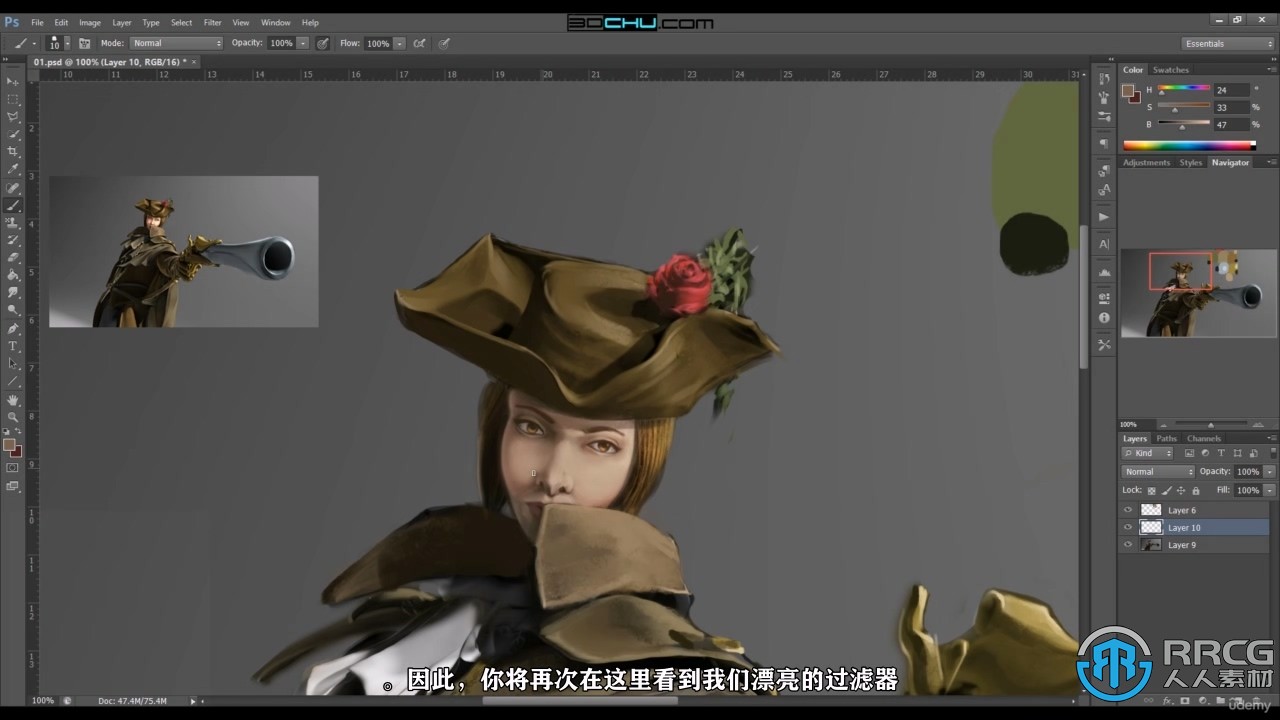The image size is (1280, 720).
Task: Open the layer blend mode dropdown
Action: pos(1158,471)
